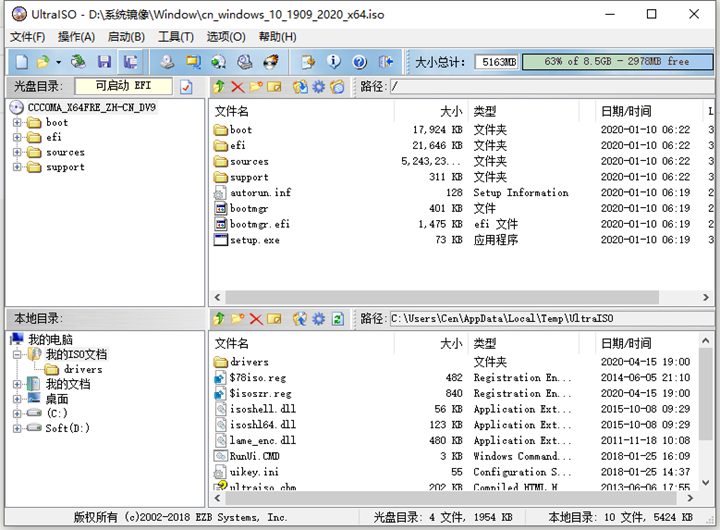Viewport: 720px width, 530px height.
Task: Click the blue Info properties icon
Action: pos(334,62)
